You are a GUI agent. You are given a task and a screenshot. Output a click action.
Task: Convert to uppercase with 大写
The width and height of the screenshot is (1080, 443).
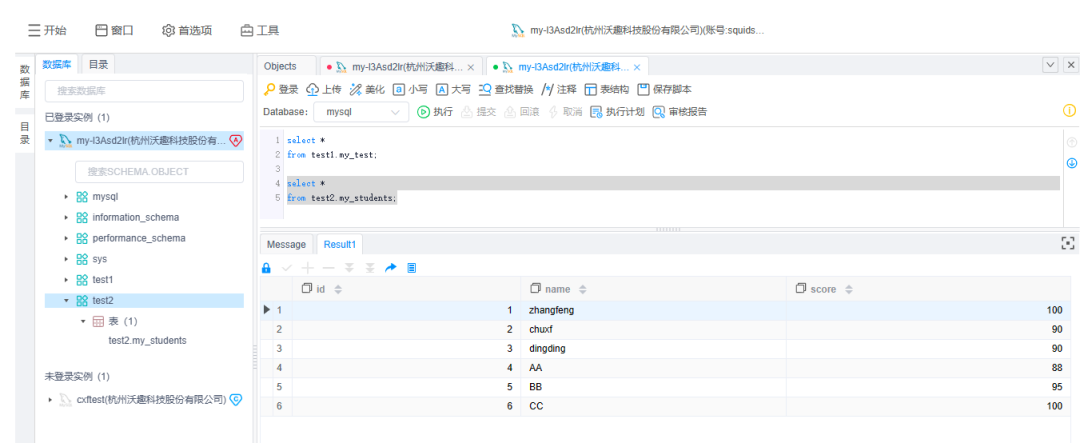pyautogui.click(x=453, y=90)
